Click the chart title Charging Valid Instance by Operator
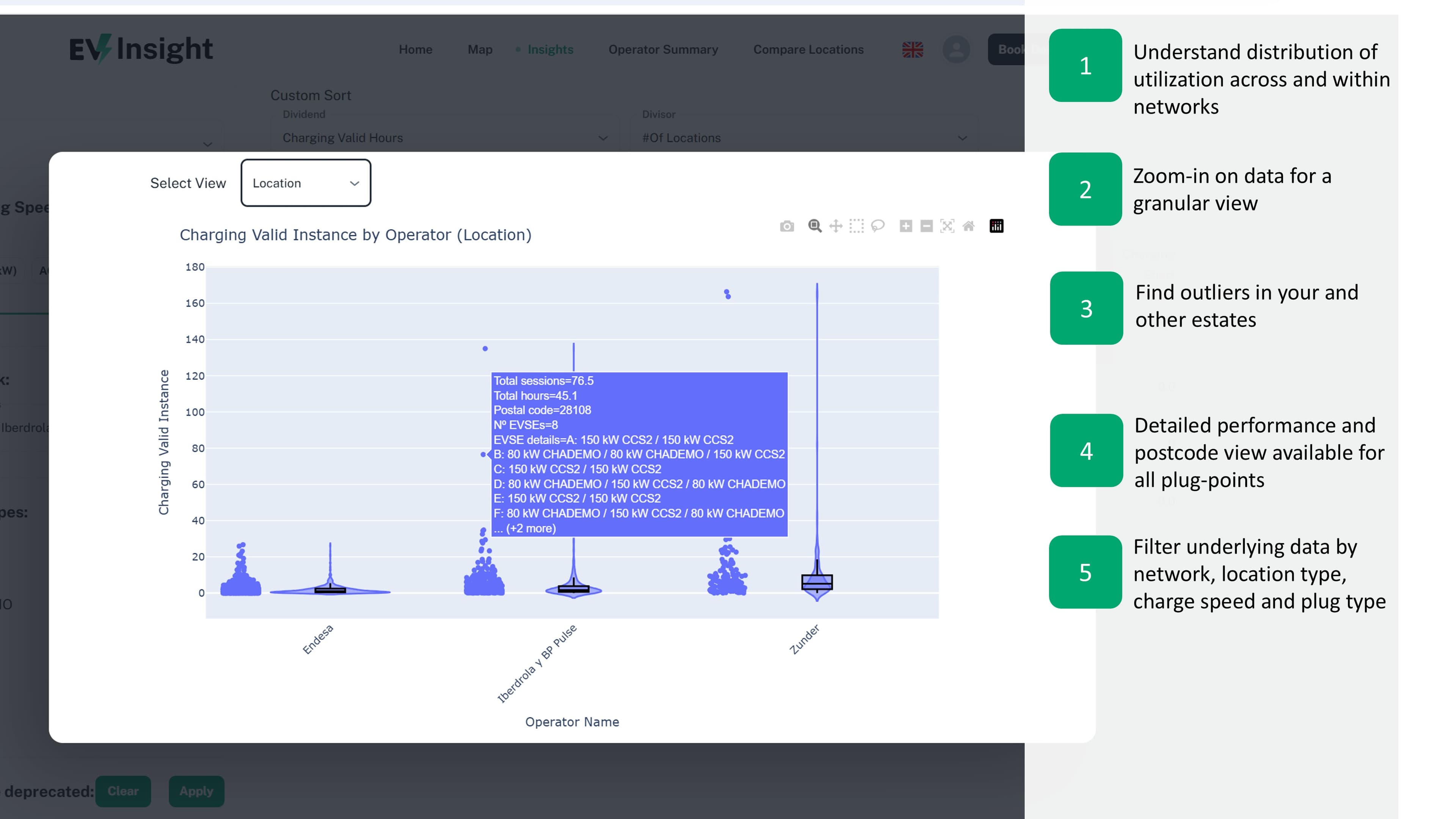 click(356, 235)
